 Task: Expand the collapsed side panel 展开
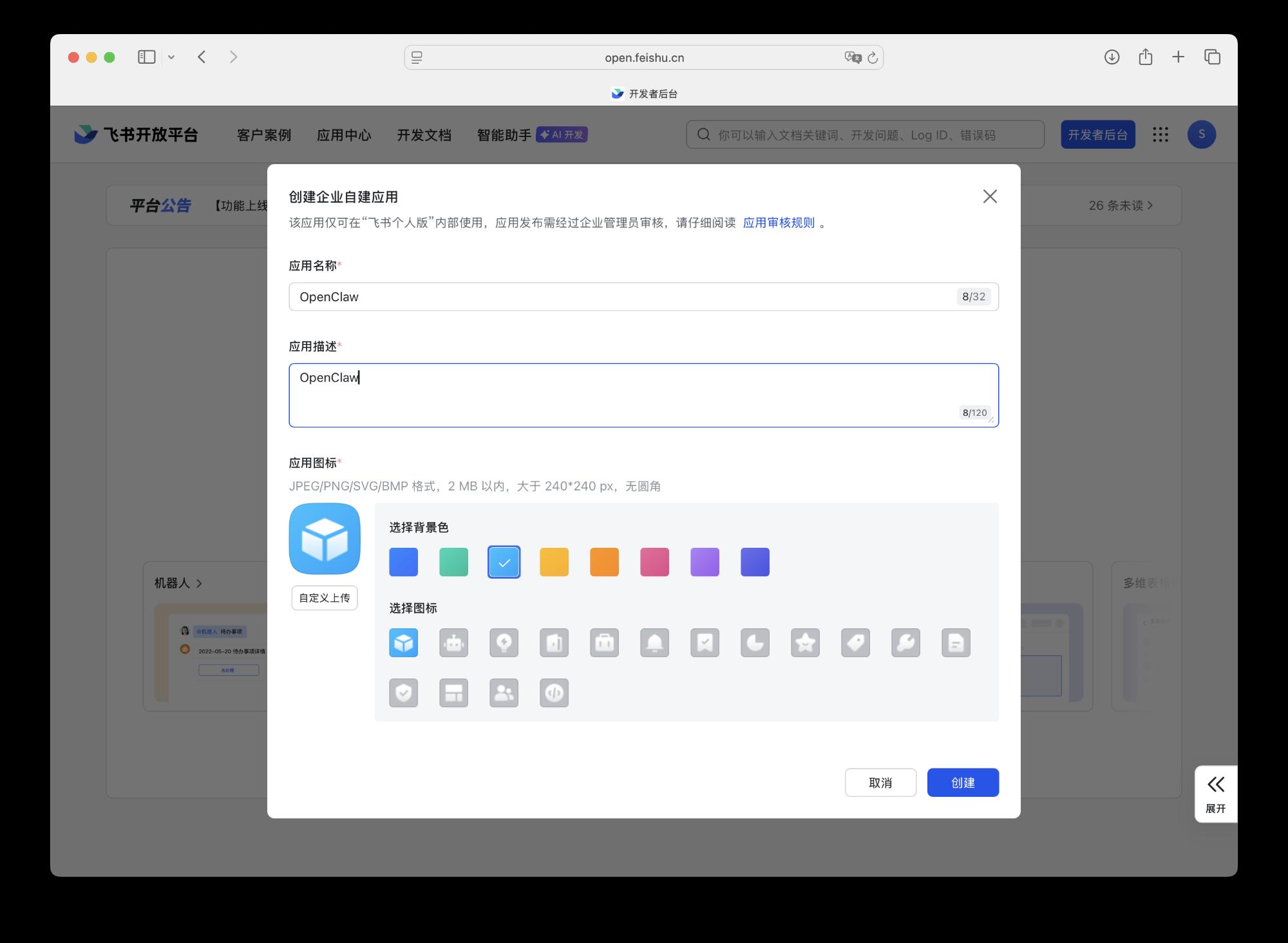pos(1215,793)
